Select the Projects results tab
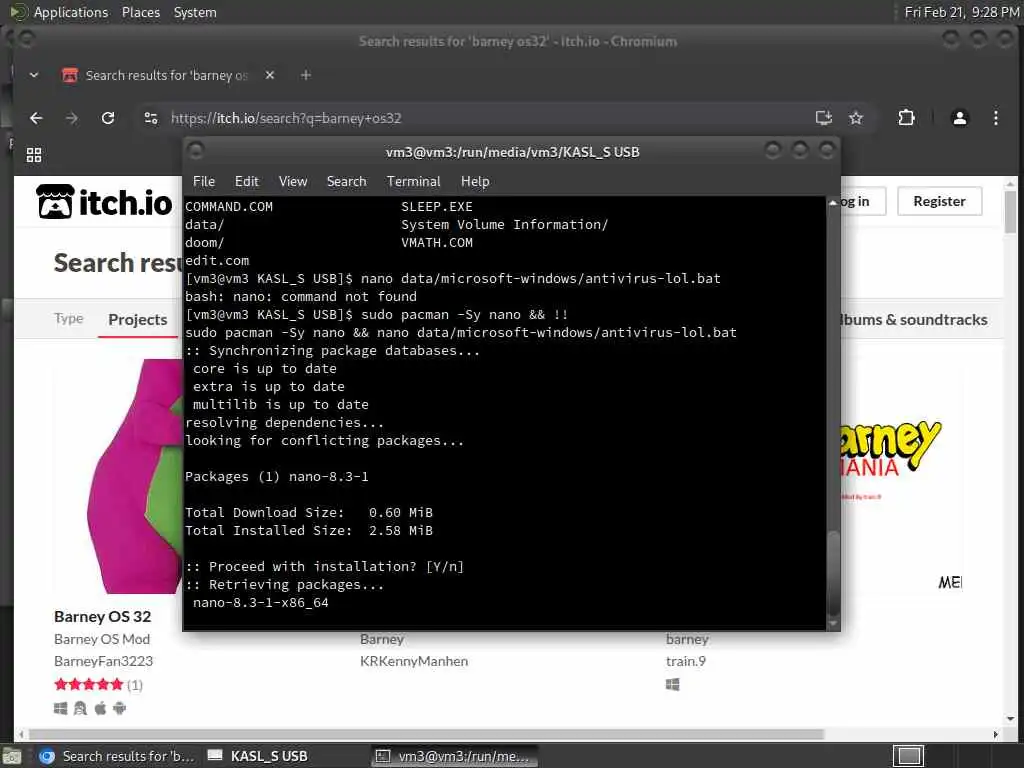Image resolution: width=1024 pixels, height=768 pixels. (x=138, y=319)
